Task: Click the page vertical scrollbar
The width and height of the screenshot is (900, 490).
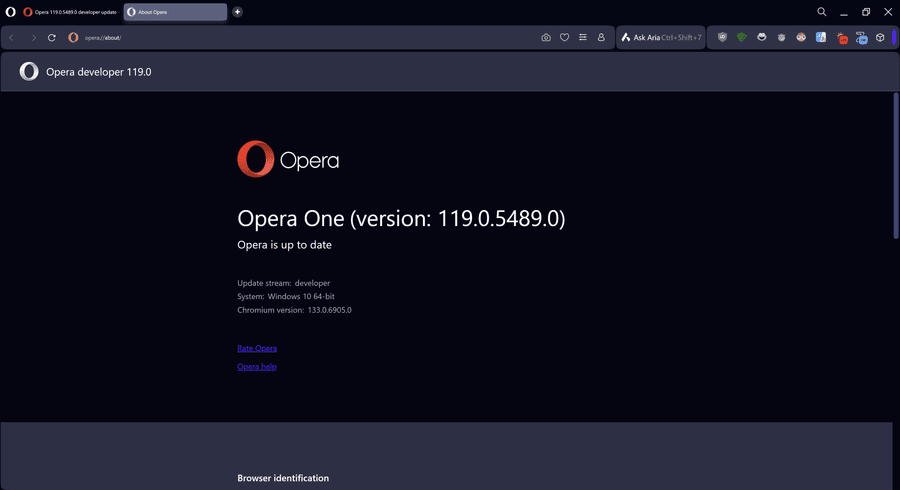Action: coord(895,165)
